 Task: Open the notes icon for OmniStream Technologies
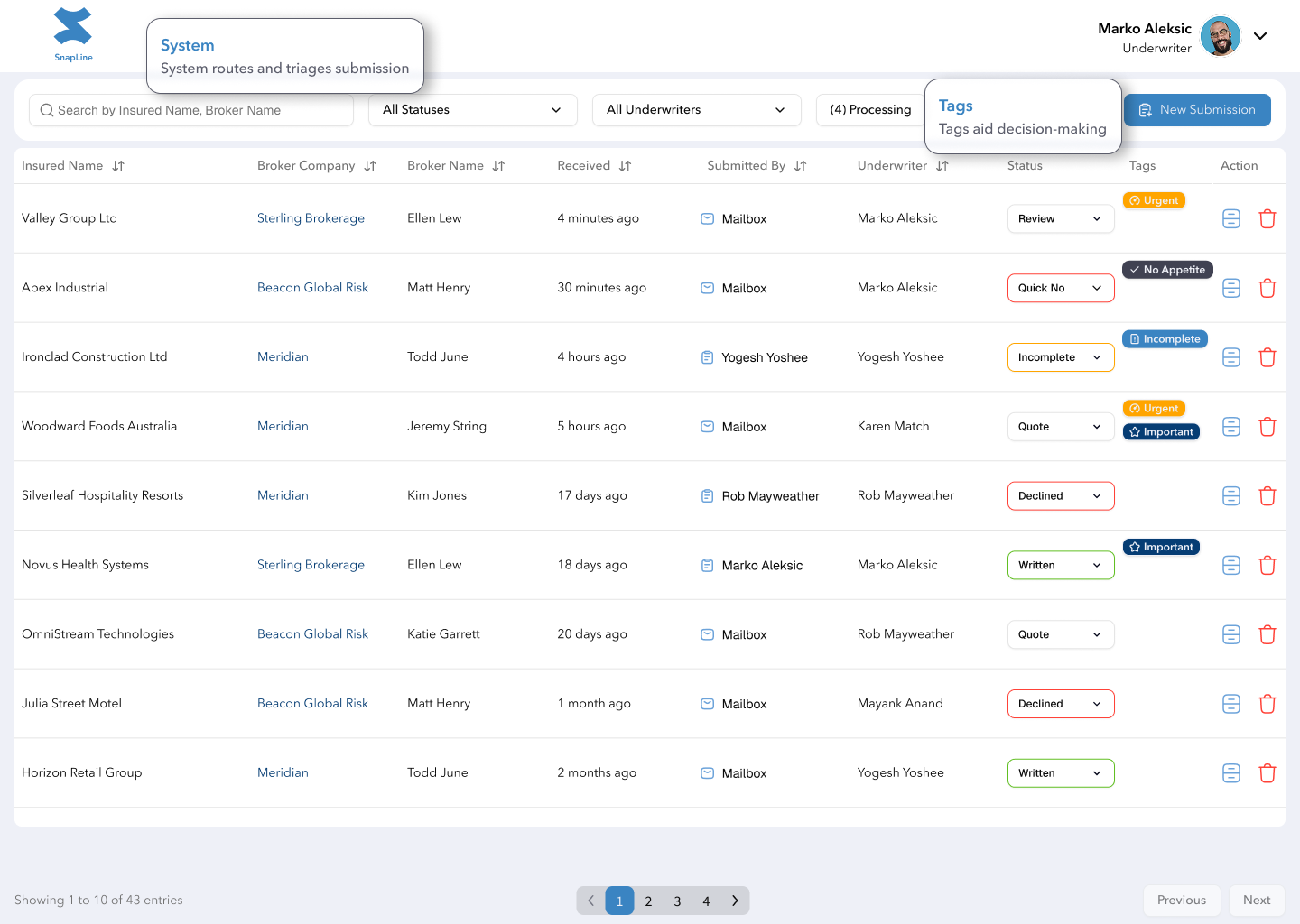[x=1231, y=634]
